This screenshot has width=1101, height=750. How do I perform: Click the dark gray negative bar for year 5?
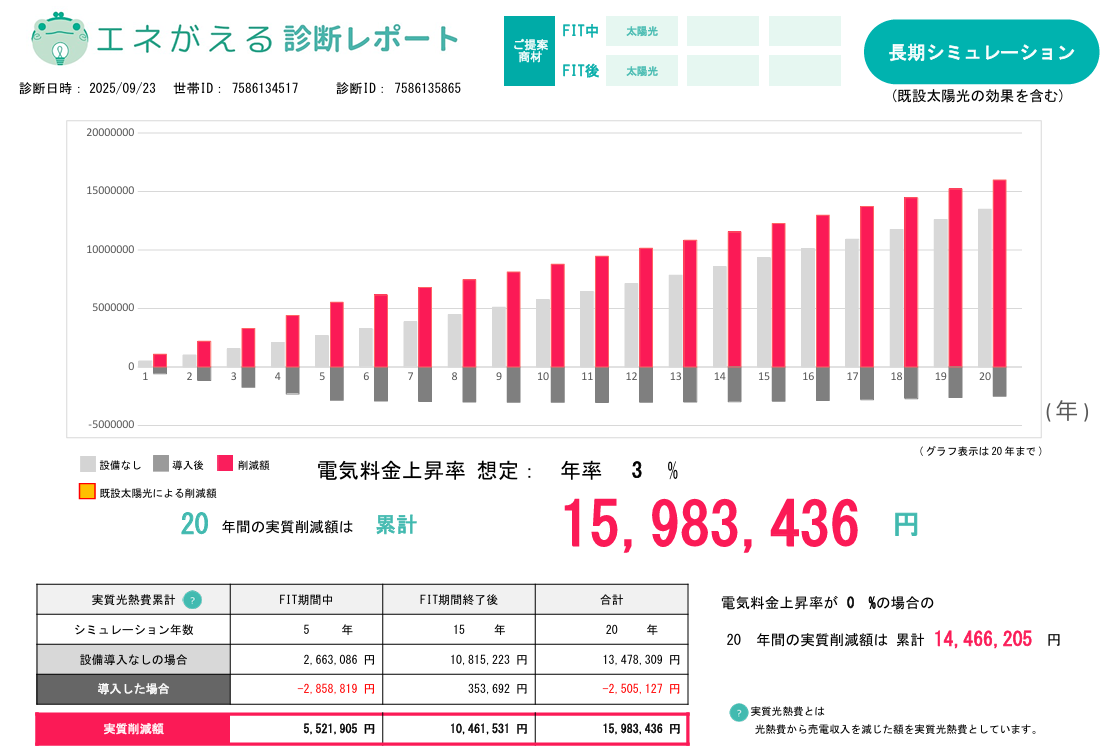pos(337,383)
